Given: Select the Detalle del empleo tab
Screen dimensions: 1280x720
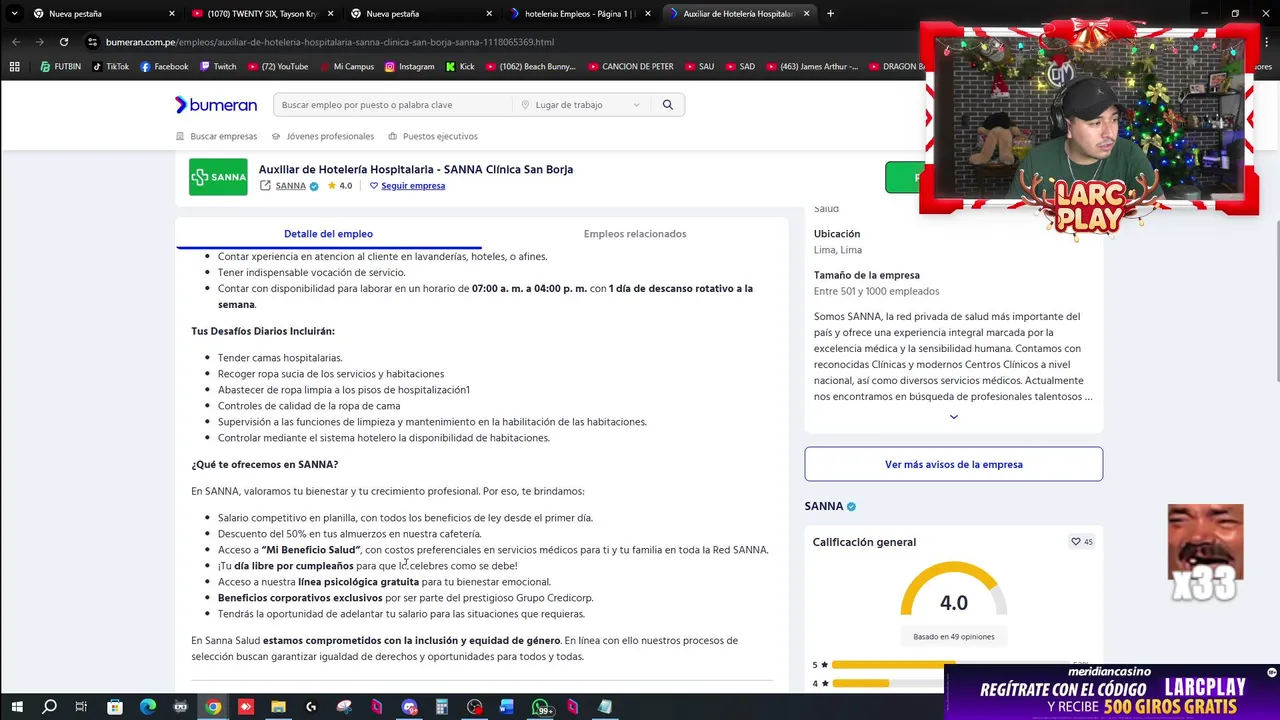Looking at the screenshot, I should (x=328, y=234).
